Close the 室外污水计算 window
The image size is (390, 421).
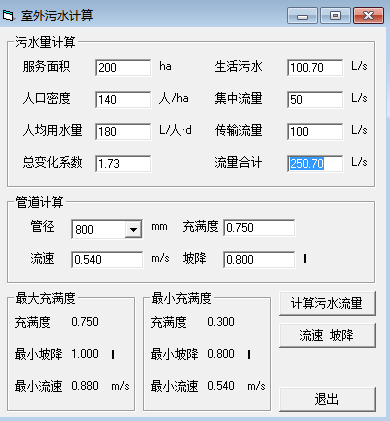coord(368,16)
